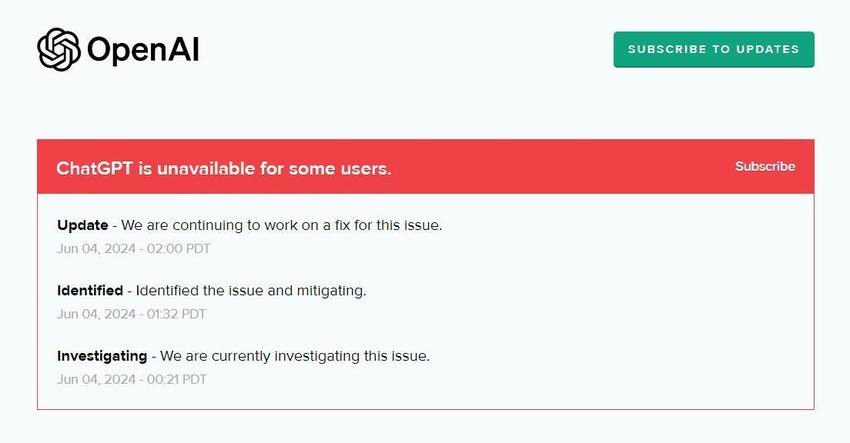Click "currently investigating this issue" message

pos(295,355)
